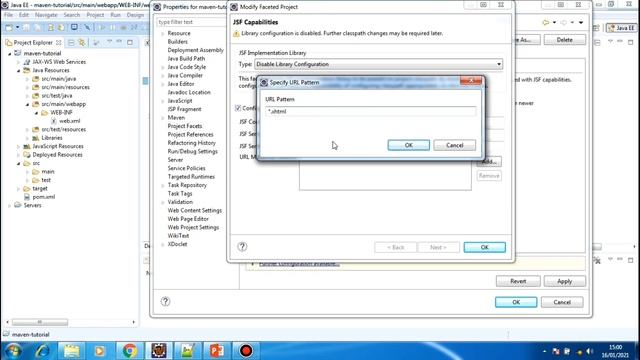Select Project Explorer tab
Screen dimensions: 640x360
[x=33, y=42]
